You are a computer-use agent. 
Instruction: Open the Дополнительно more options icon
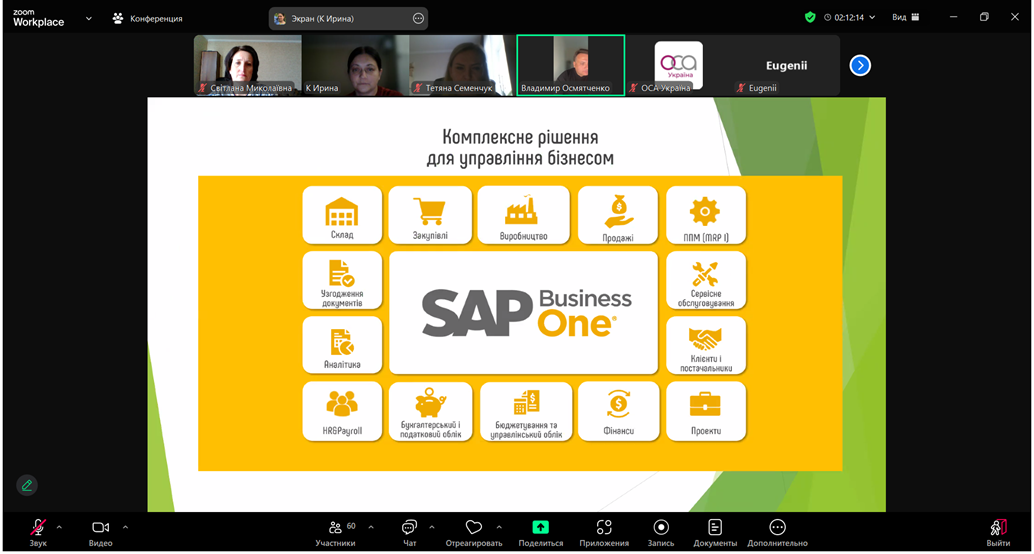coord(777,527)
